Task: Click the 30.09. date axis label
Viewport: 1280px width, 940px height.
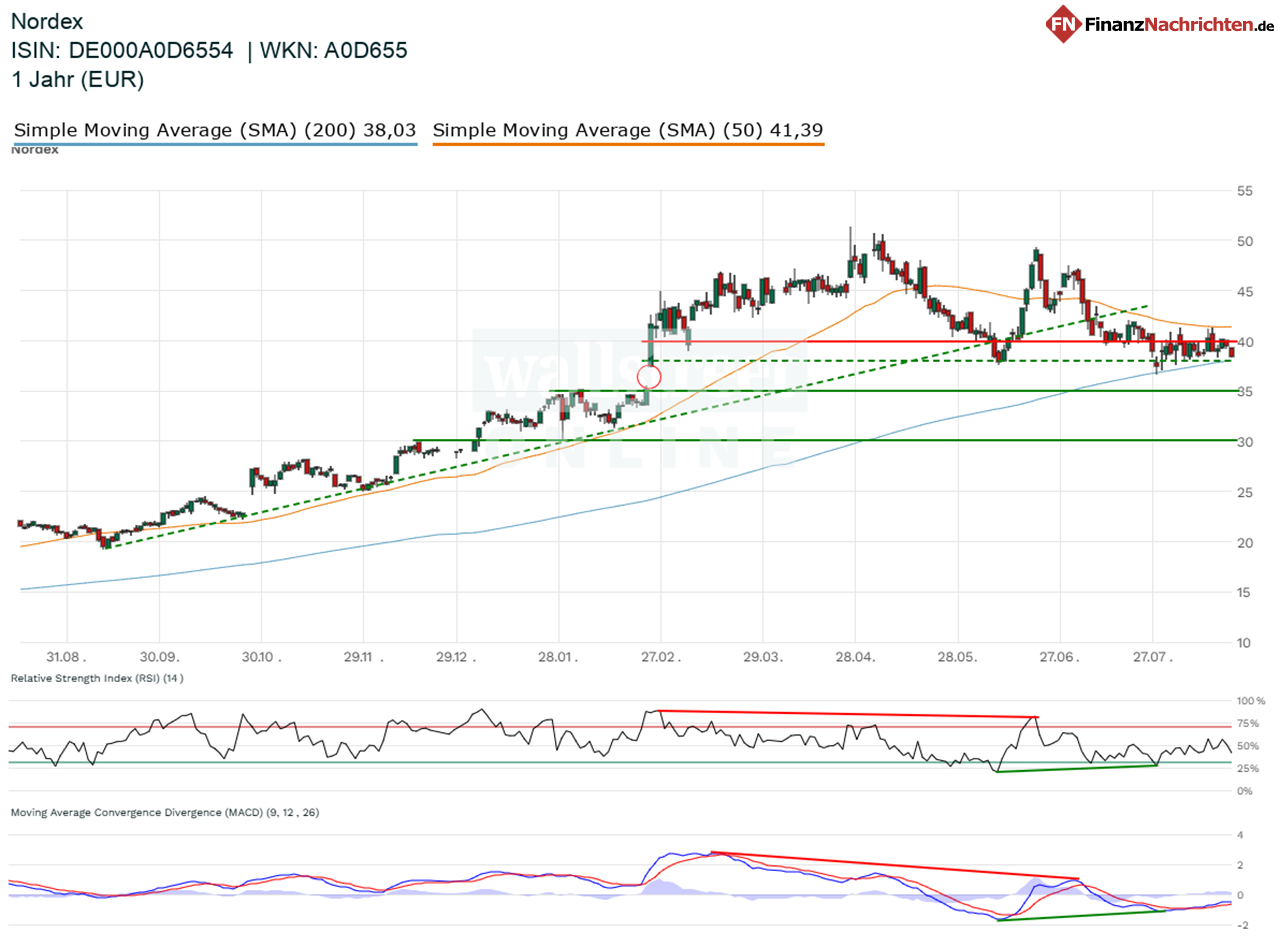Action: pos(160,657)
